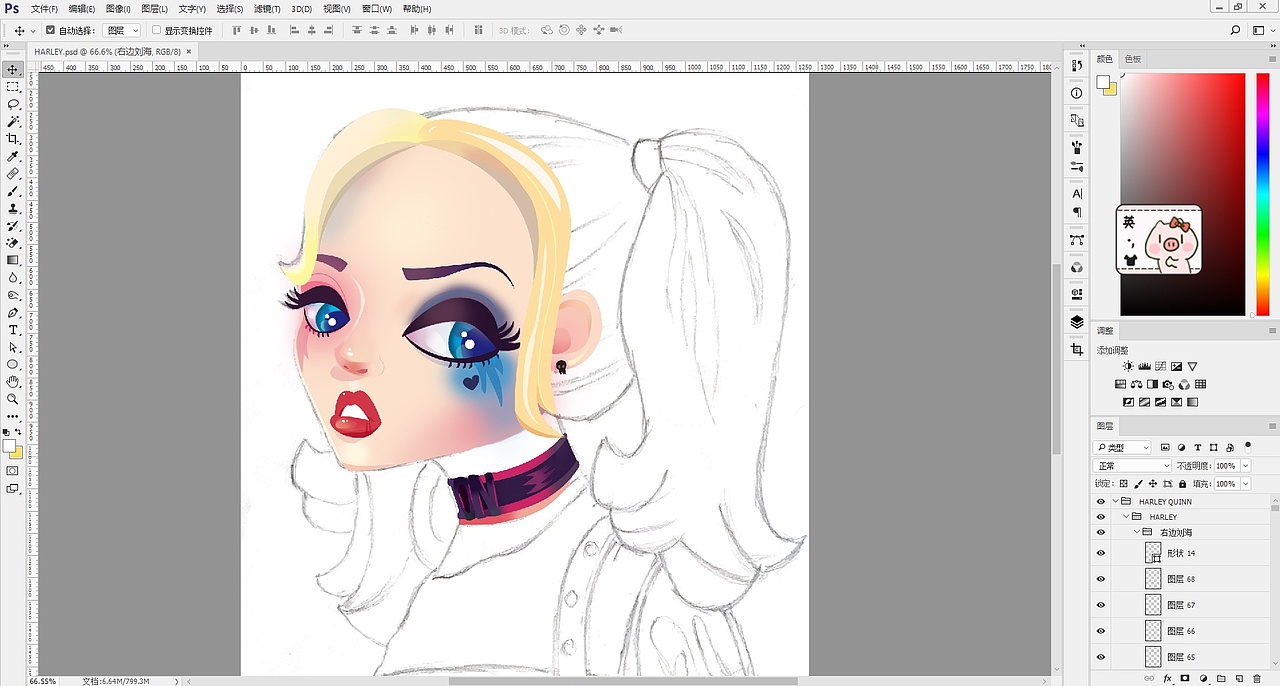Open the fill 填充 dropdown arrow
The width and height of the screenshot is (1280, 686).
(1245, 484)
